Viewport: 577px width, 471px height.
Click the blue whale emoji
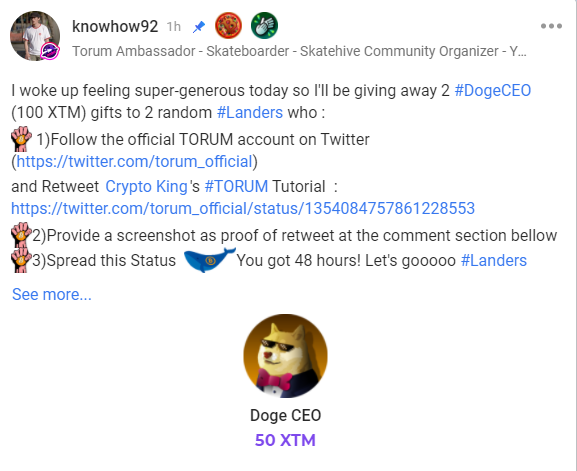[209, 259]
